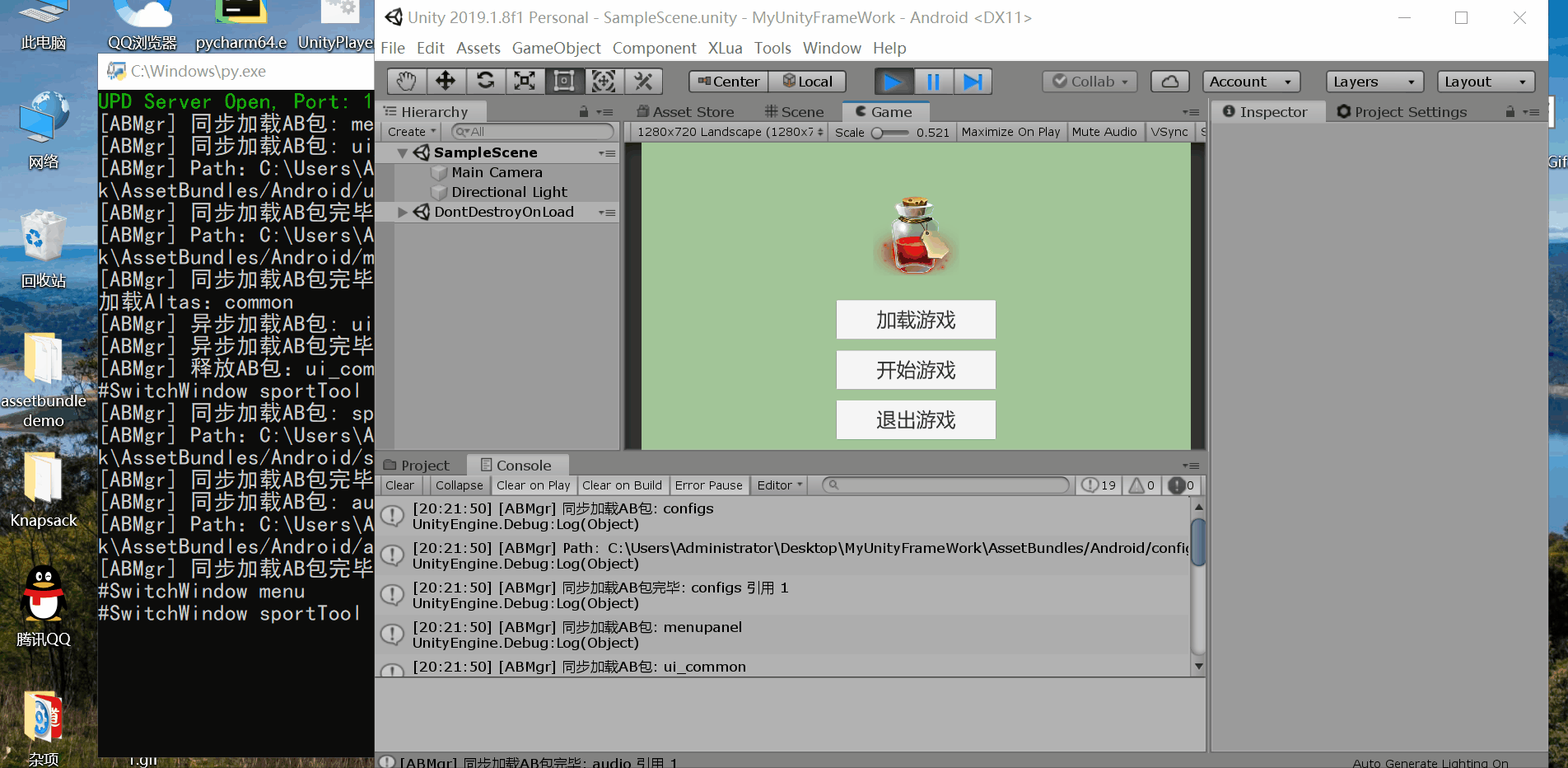Open the Collab dropdown
Screen dimensions: 1568x768
pyautogui.click(x=1090, y=82)
